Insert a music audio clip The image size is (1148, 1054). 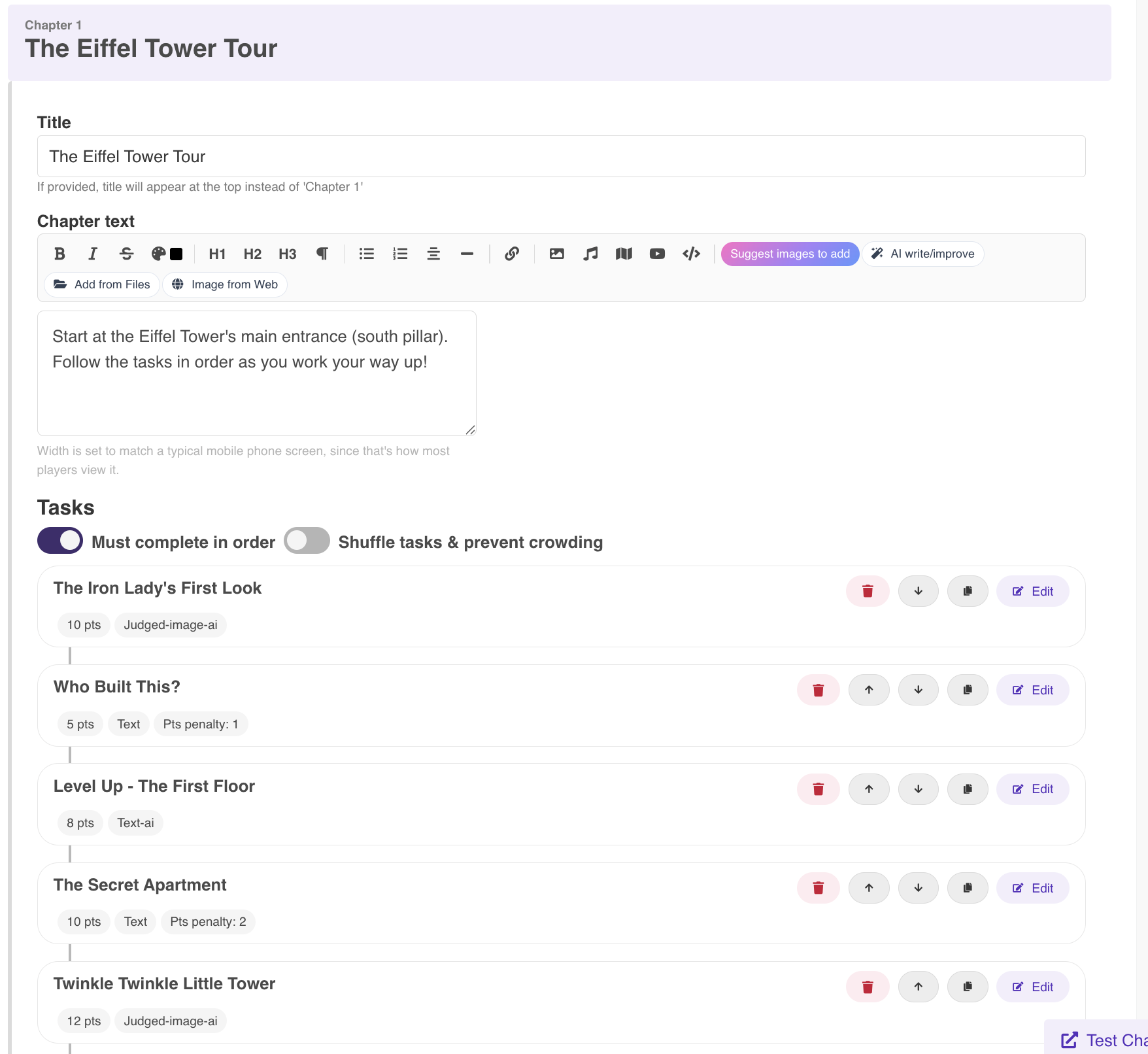590,254
